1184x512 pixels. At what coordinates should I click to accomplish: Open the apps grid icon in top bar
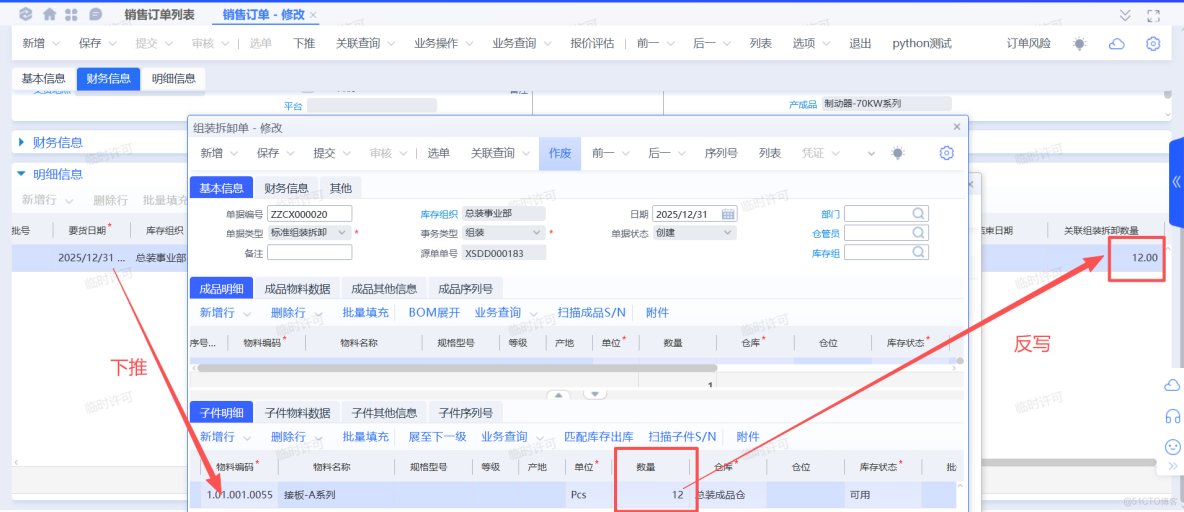pyautogui.click(x=72, y=14)
